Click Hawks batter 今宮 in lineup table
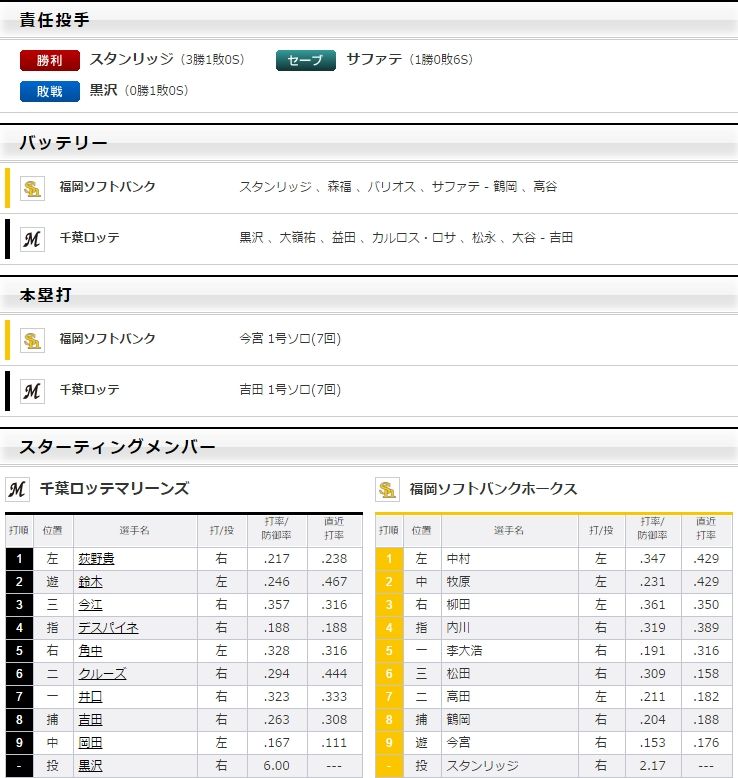 tap(458, 743)
